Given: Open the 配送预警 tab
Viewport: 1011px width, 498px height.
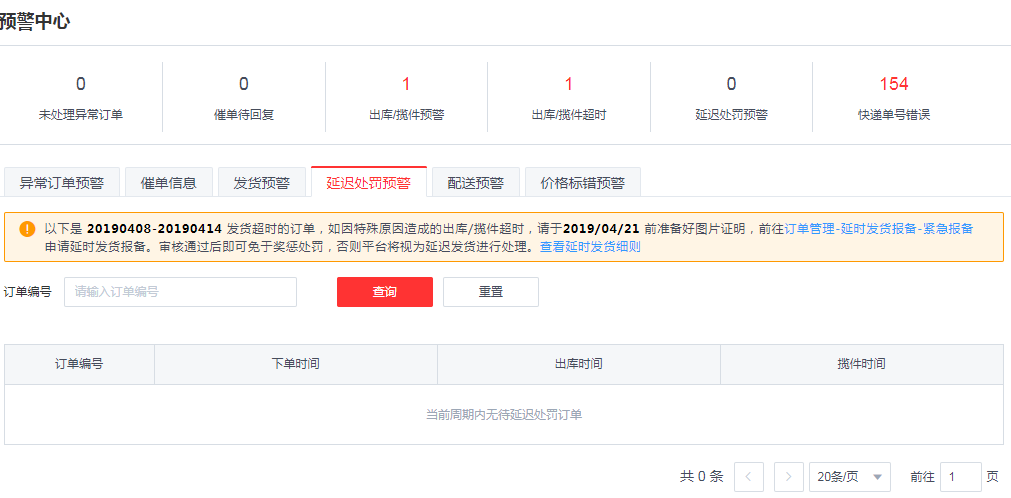Looking at the screenshot, I should coord(475,183).
